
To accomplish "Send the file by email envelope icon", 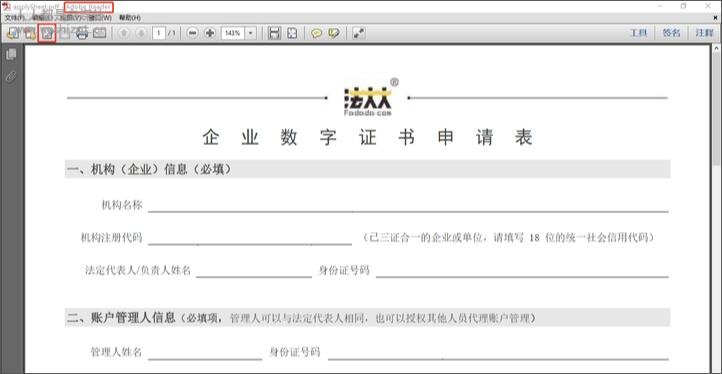I will (x=99, y=33).
